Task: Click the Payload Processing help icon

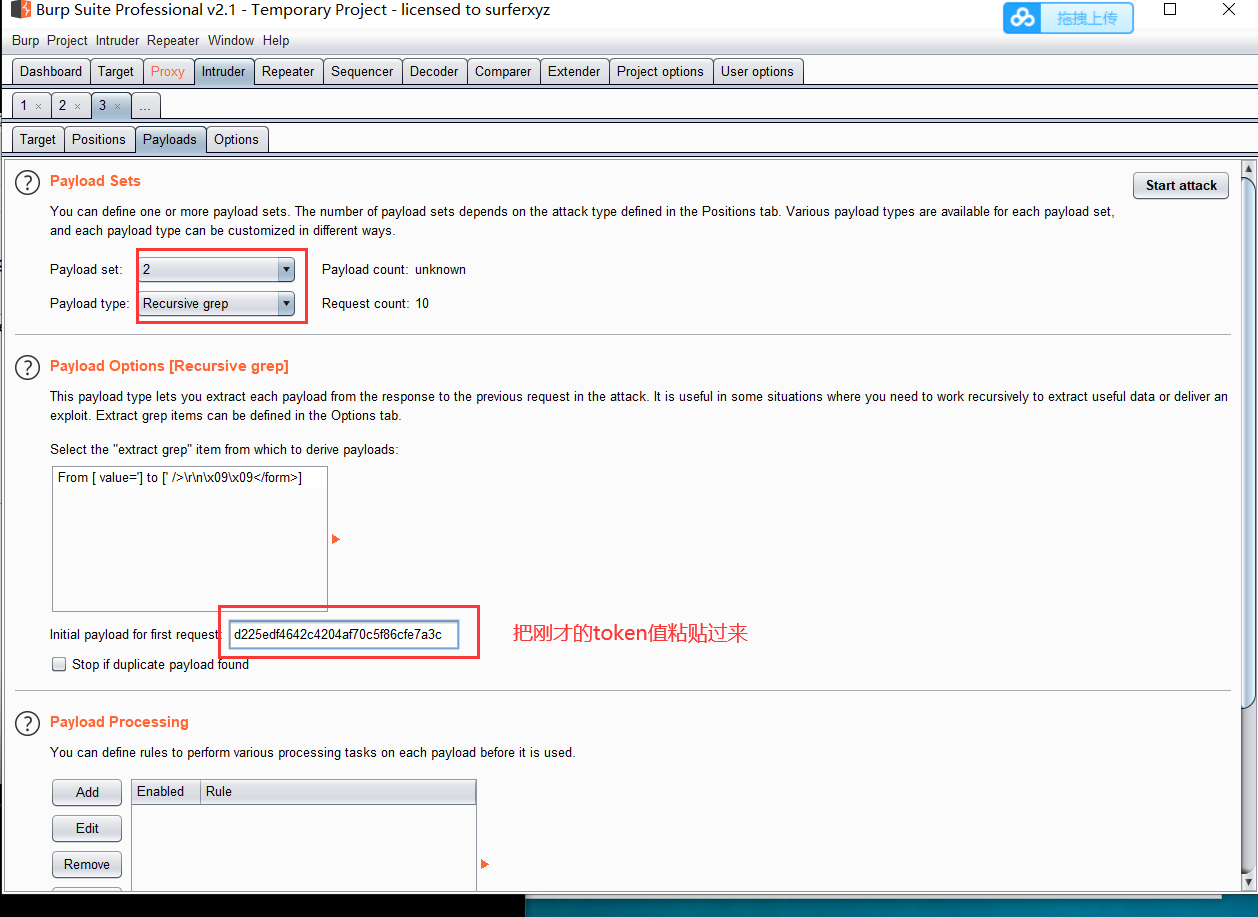Action: point(27,723)
